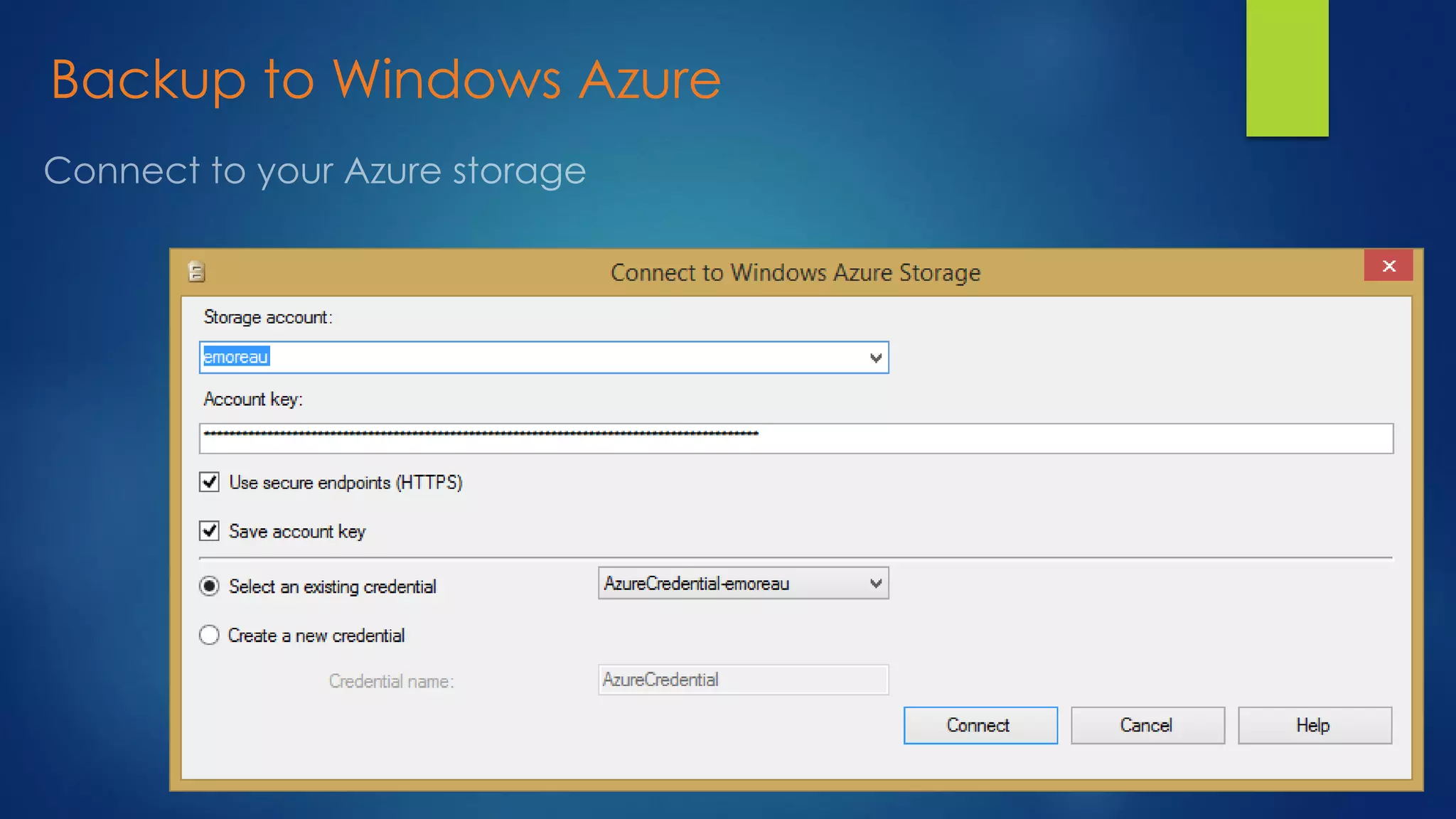Click the "Storage account:" label
This screenshot has height=819, width=1456.
[x=268, y=317]
